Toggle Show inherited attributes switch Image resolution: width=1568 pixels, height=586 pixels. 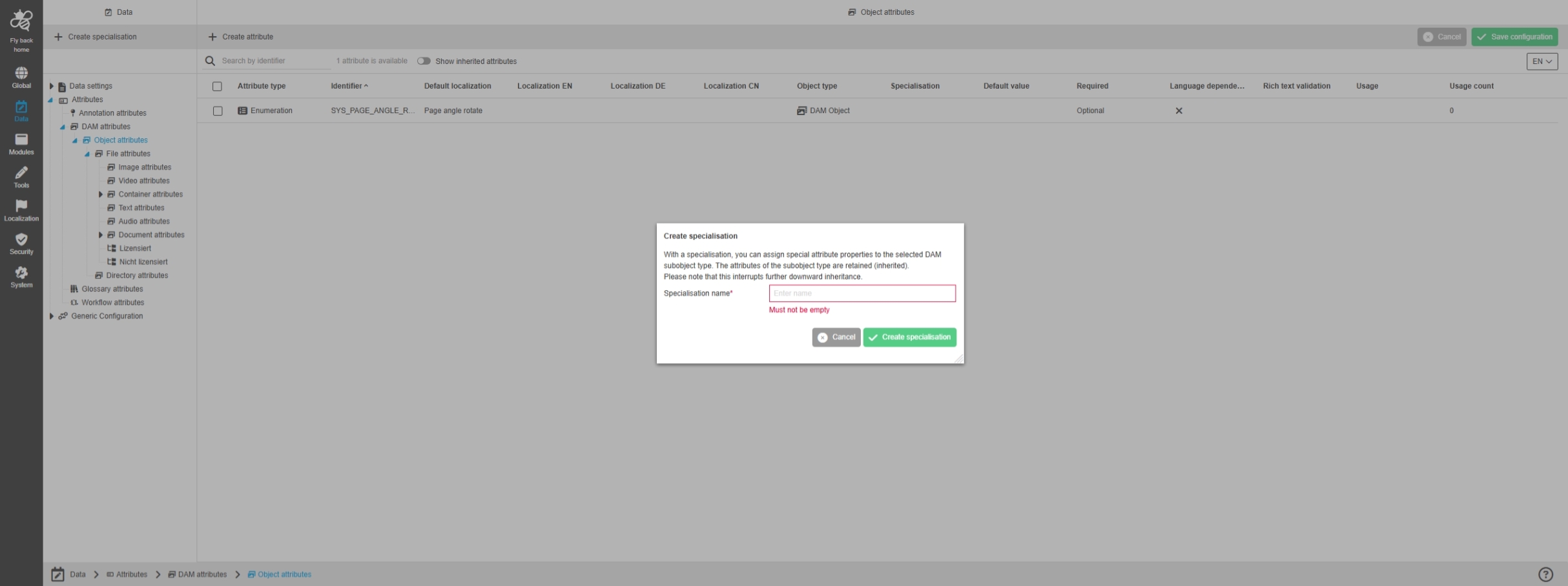point(424,61)
